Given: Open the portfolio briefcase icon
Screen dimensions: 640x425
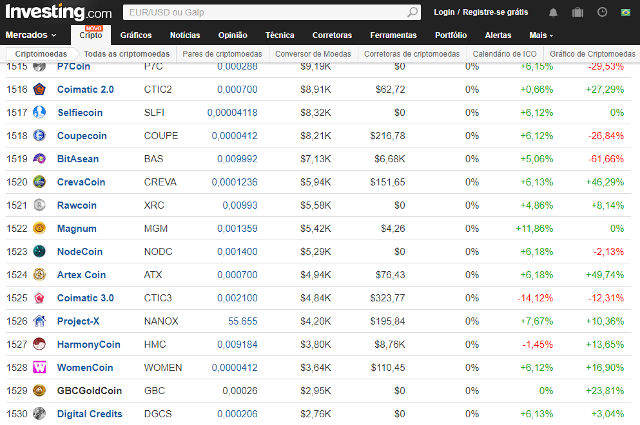Looking at the screenshot, I should (x=578, y=13).
